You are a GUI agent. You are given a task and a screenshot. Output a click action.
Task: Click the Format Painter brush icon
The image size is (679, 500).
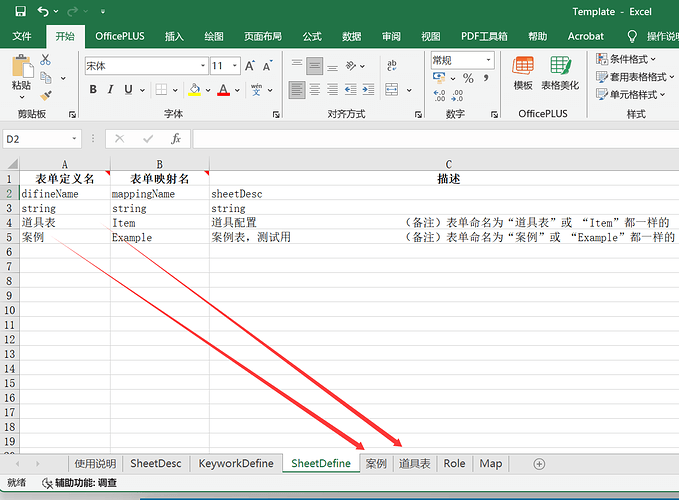point(45,96)
